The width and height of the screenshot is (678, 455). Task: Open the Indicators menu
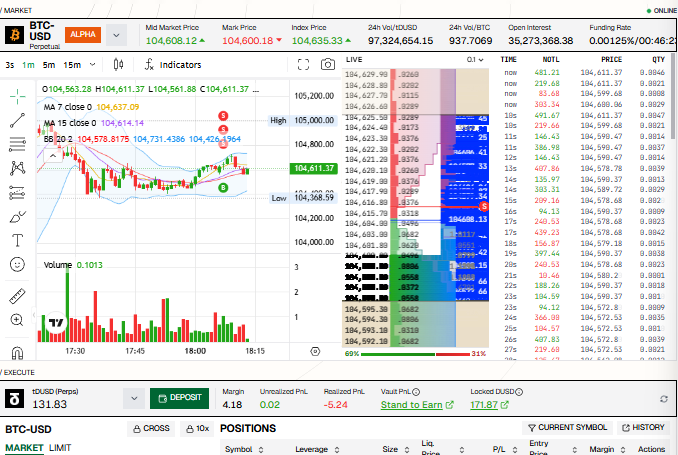[173, 64]
